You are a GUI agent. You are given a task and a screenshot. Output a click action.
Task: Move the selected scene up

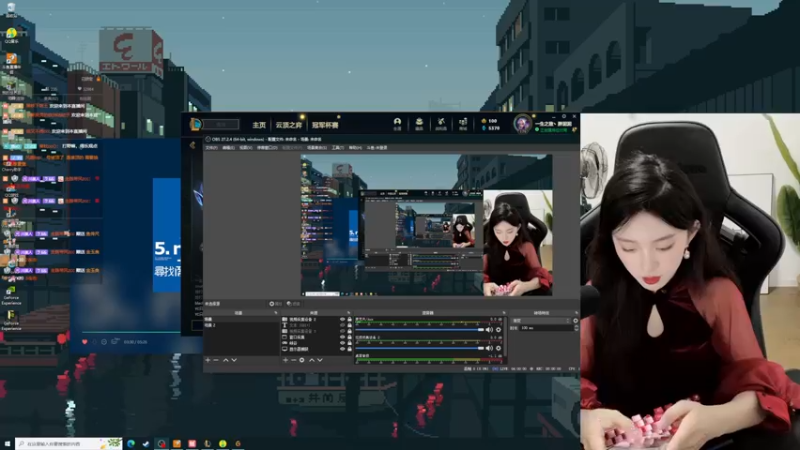click(x=226, y=360)
